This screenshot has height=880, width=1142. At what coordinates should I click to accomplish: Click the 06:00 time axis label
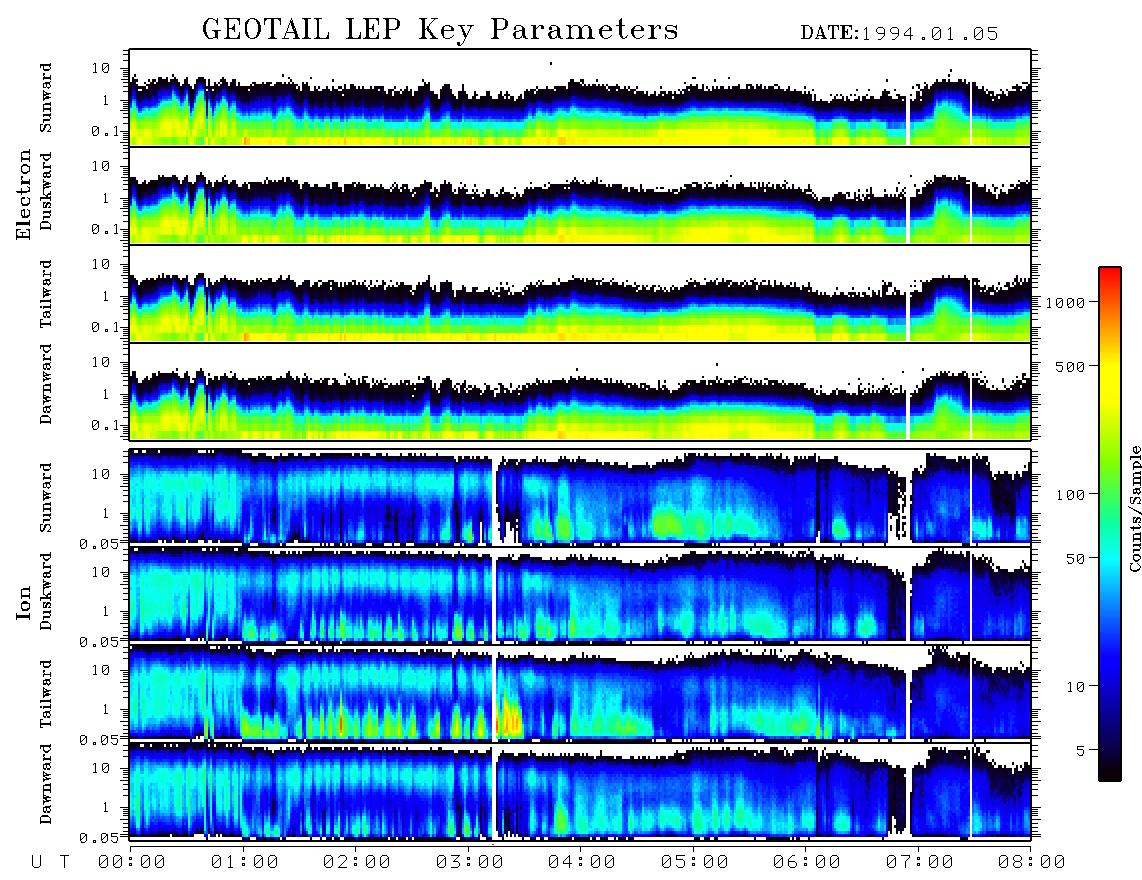pos(806,862)
